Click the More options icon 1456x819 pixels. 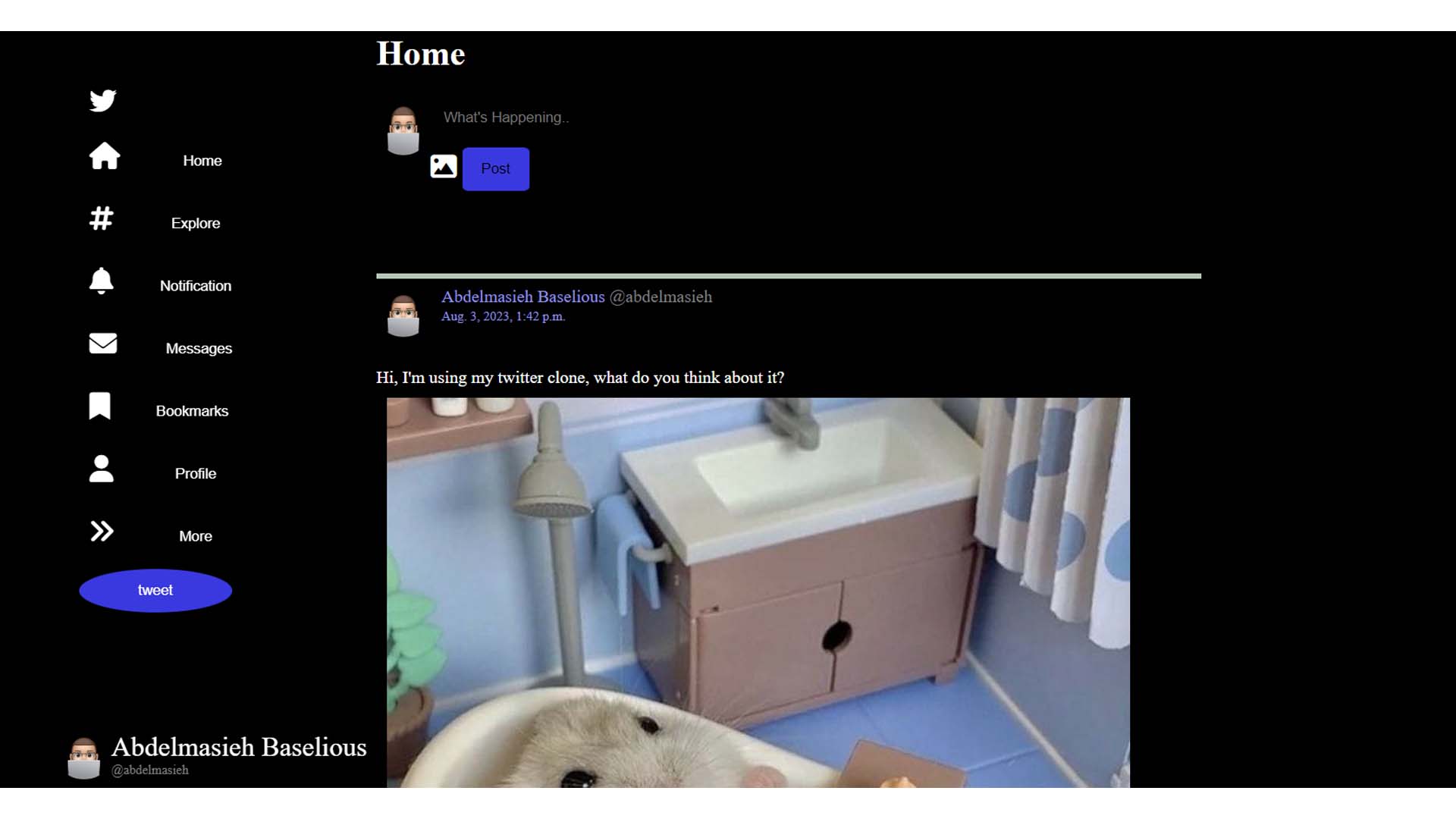point(101,531)
